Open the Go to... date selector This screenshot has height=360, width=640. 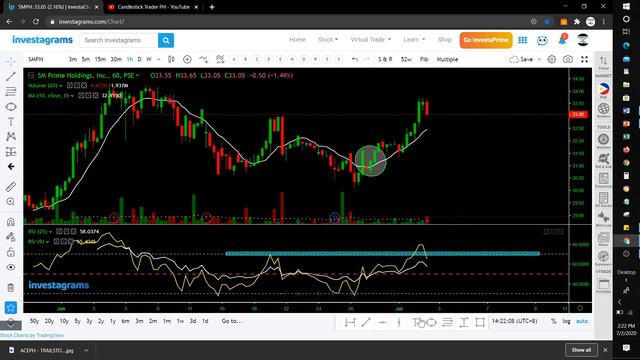point(232,321)
